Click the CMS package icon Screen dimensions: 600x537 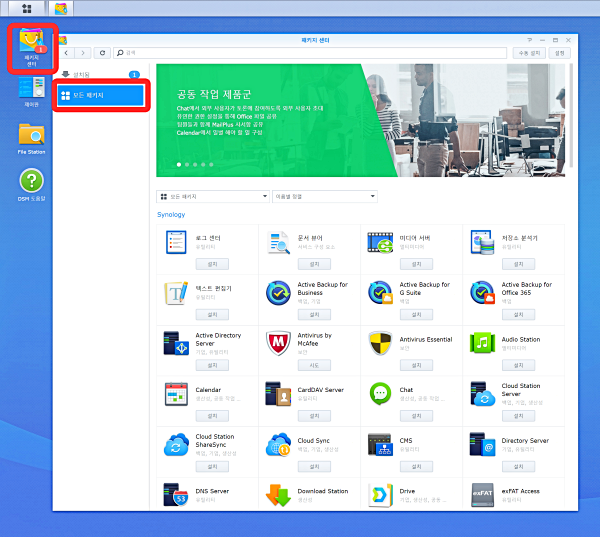pyautogui.click(x=380, y=445)
